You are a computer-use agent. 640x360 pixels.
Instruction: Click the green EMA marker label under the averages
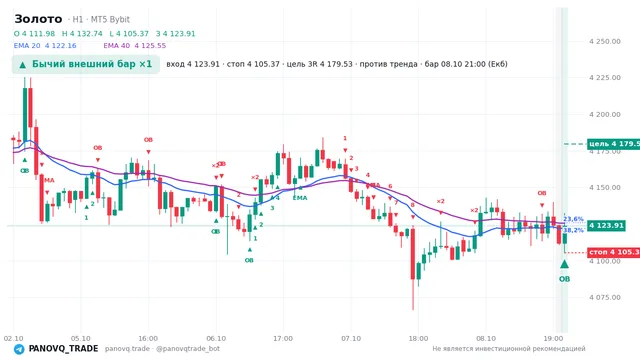(300, 198)
